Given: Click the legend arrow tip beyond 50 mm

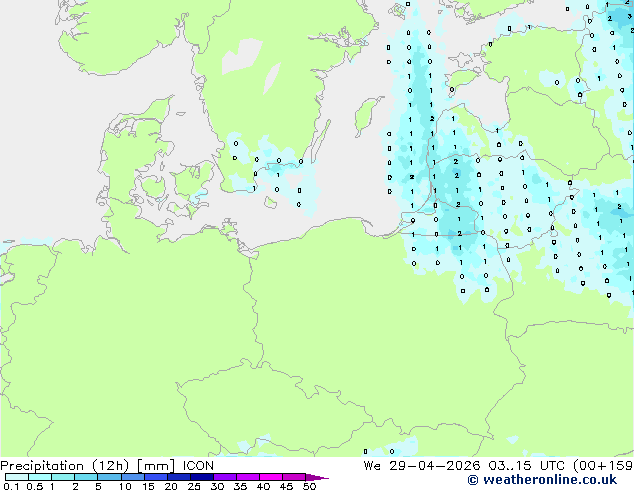Looking at the screenshot, I should pyautogui.click(x=317, y=477).
